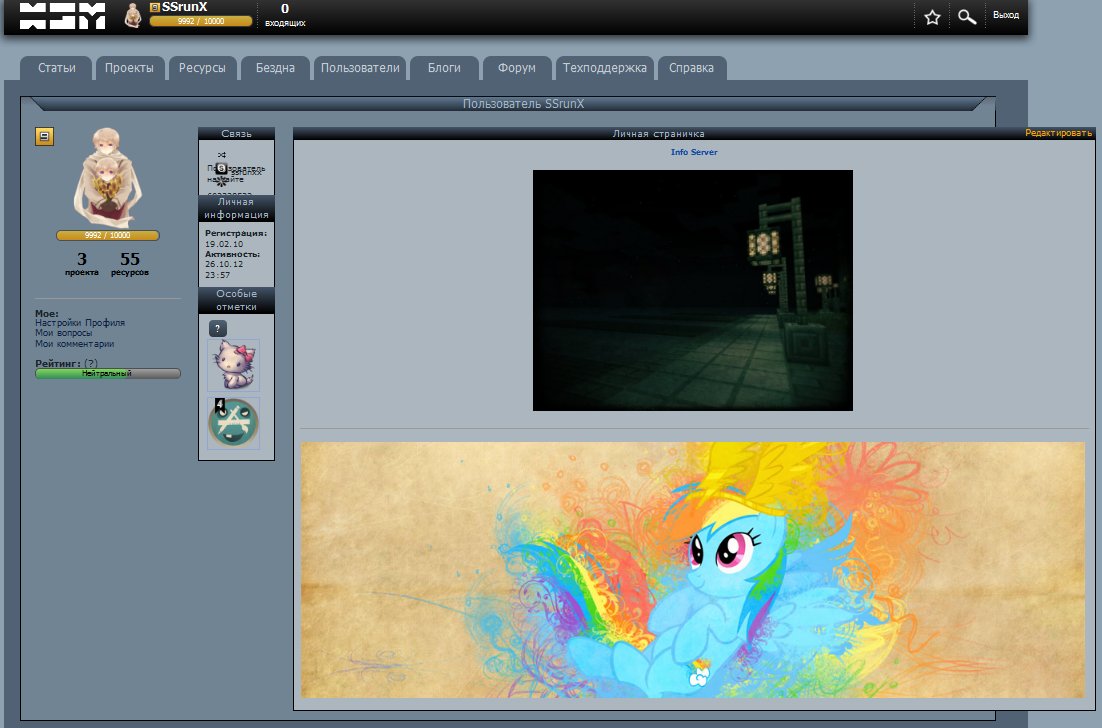Open the входящих inbox counter

[285, 15]
